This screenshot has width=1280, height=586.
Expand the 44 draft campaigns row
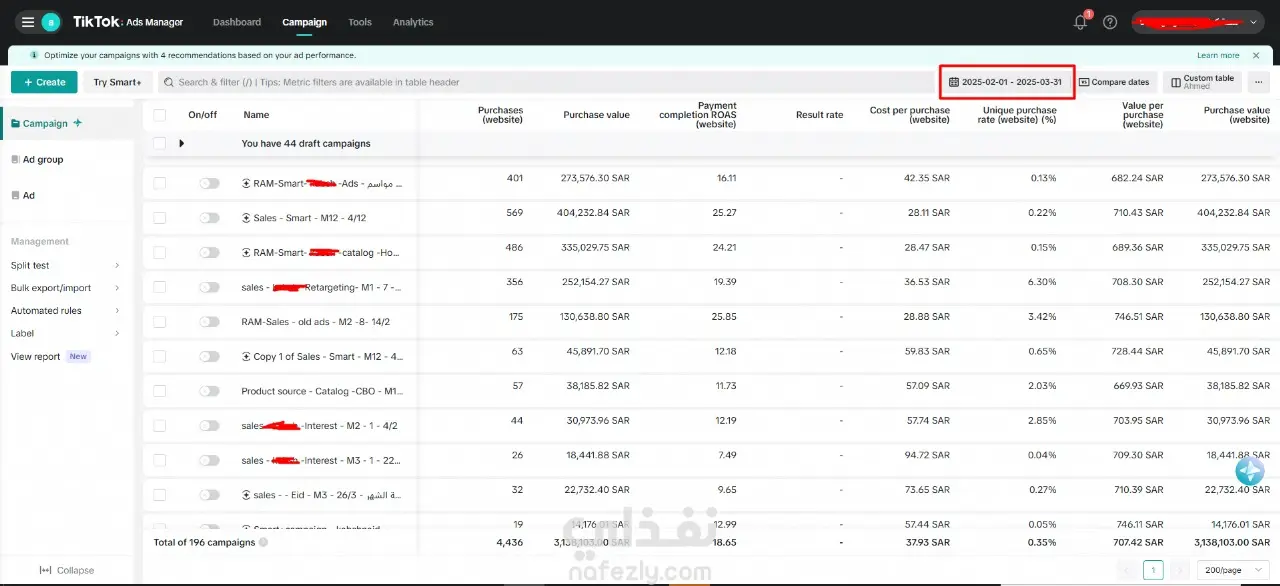(181, 143)
